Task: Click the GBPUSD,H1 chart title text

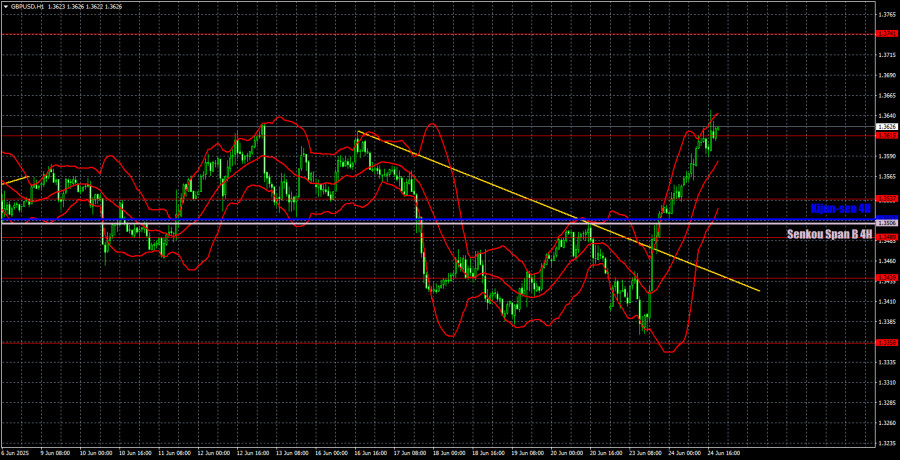Action: click(x=26, y=4)
